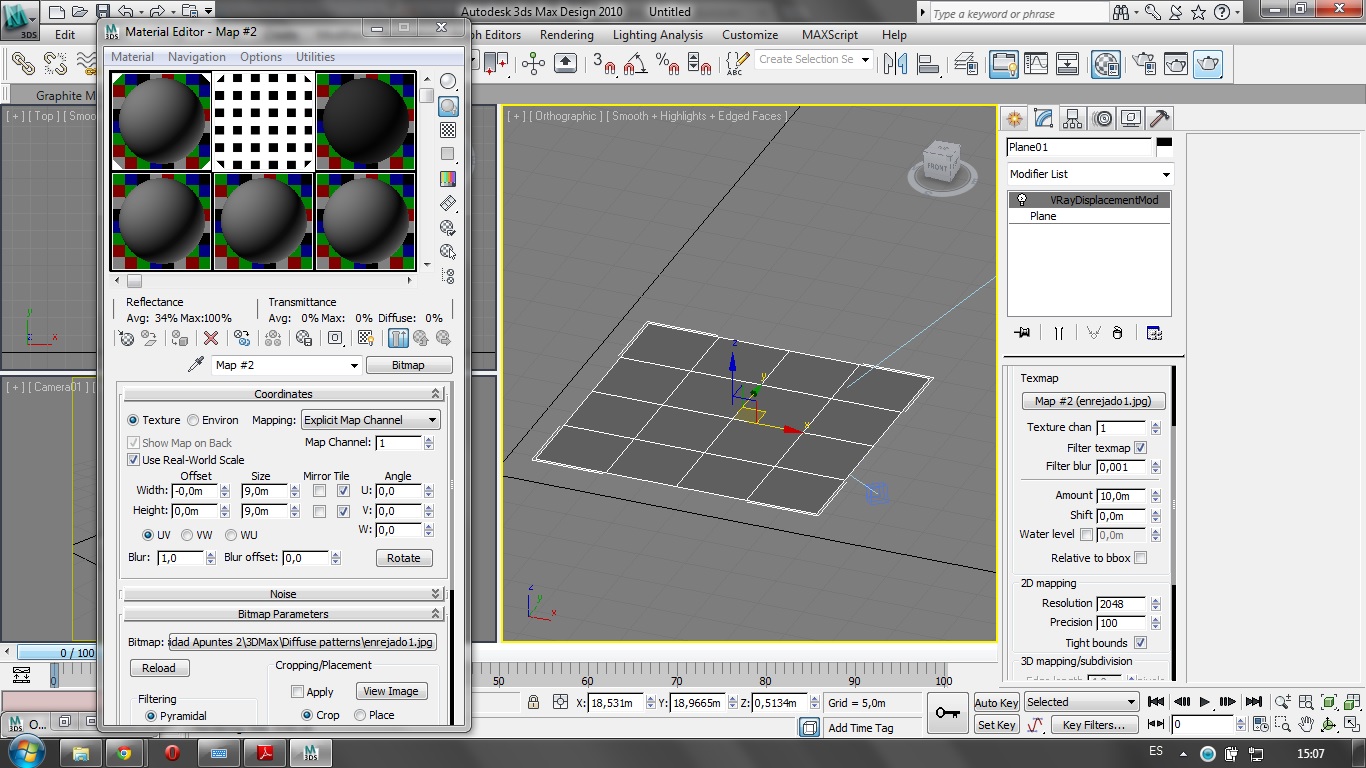1366x768 pixels.
Task: Open the Mapping type dropdown
Action: [x=370, y=420]
